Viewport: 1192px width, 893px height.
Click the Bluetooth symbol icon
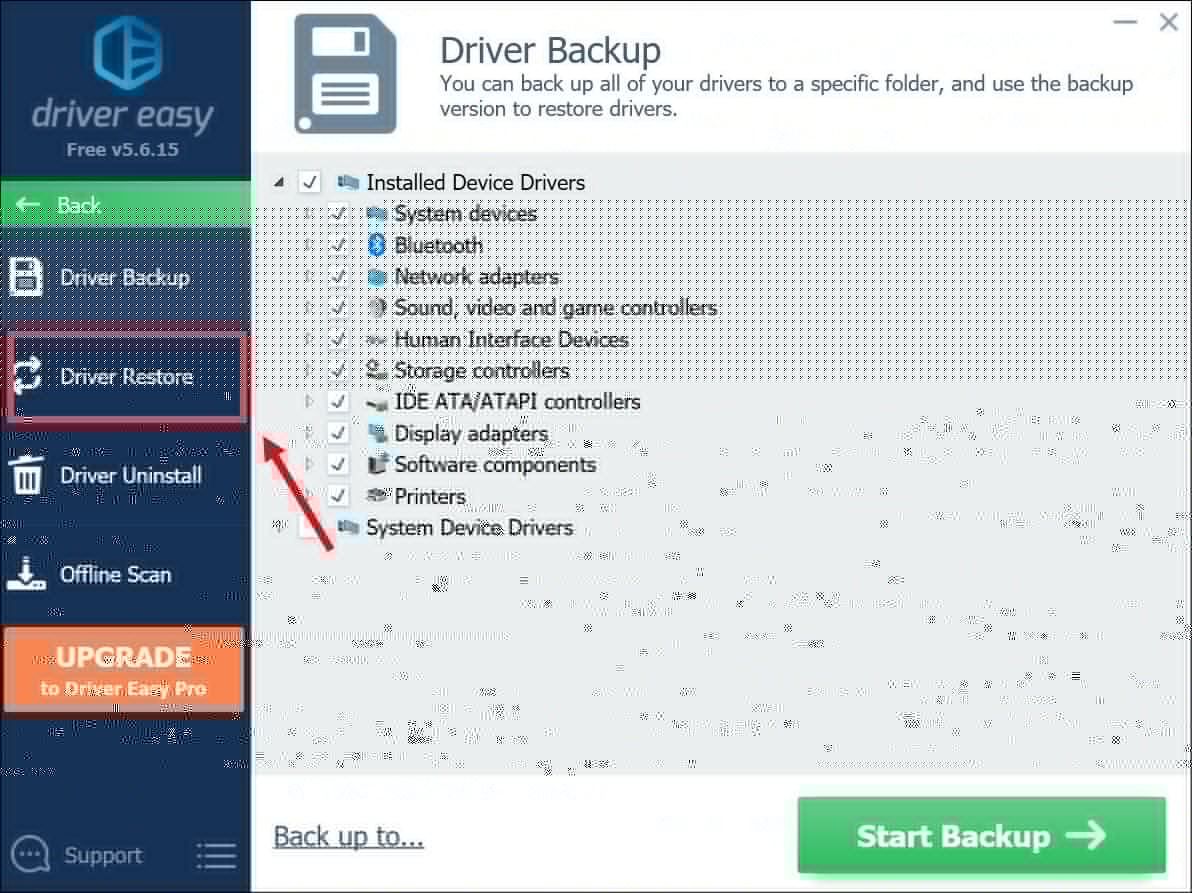coord(376,245)
